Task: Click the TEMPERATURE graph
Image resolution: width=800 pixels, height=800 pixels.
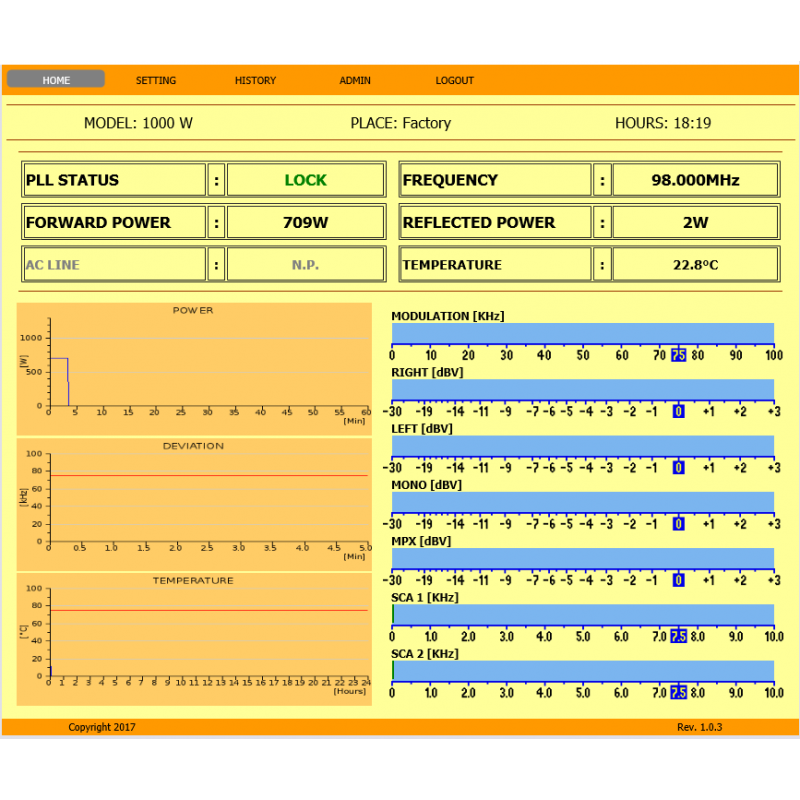Action: (194, 638)
